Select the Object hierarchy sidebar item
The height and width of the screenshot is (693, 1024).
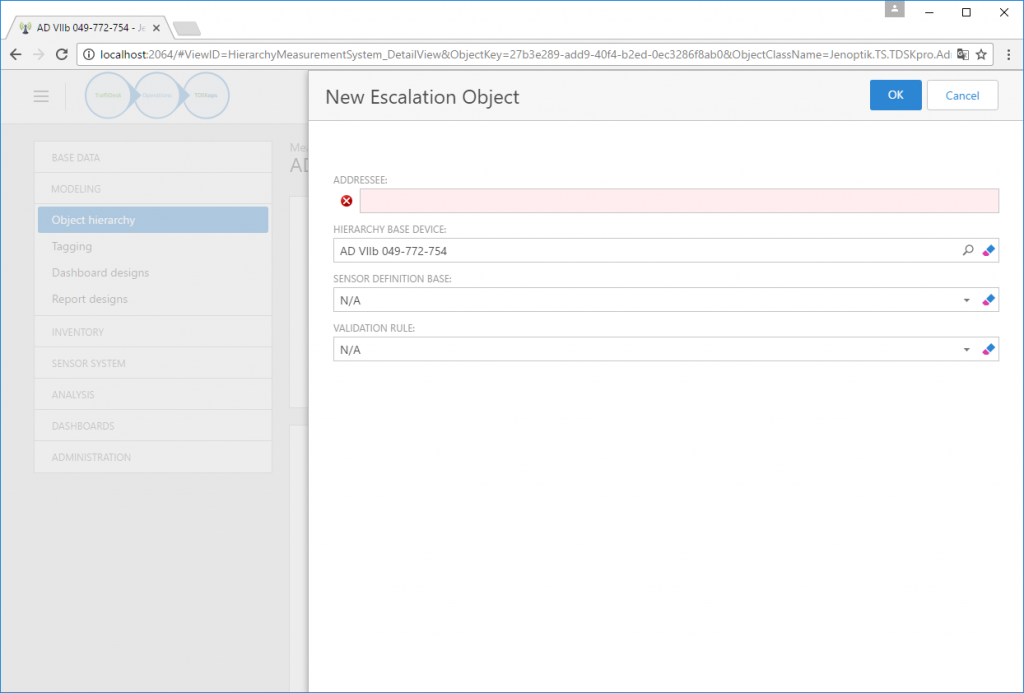tap(152, 219)
